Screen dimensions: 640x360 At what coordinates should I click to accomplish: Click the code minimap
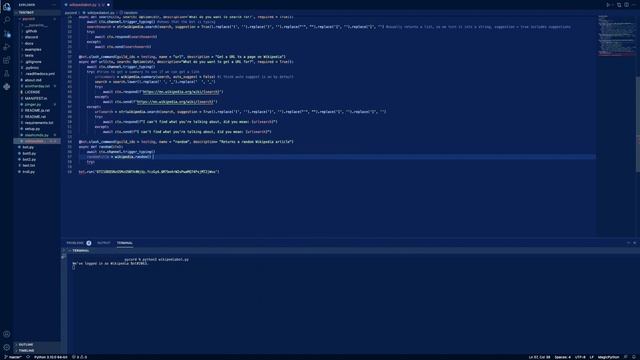tap(616, 36)
